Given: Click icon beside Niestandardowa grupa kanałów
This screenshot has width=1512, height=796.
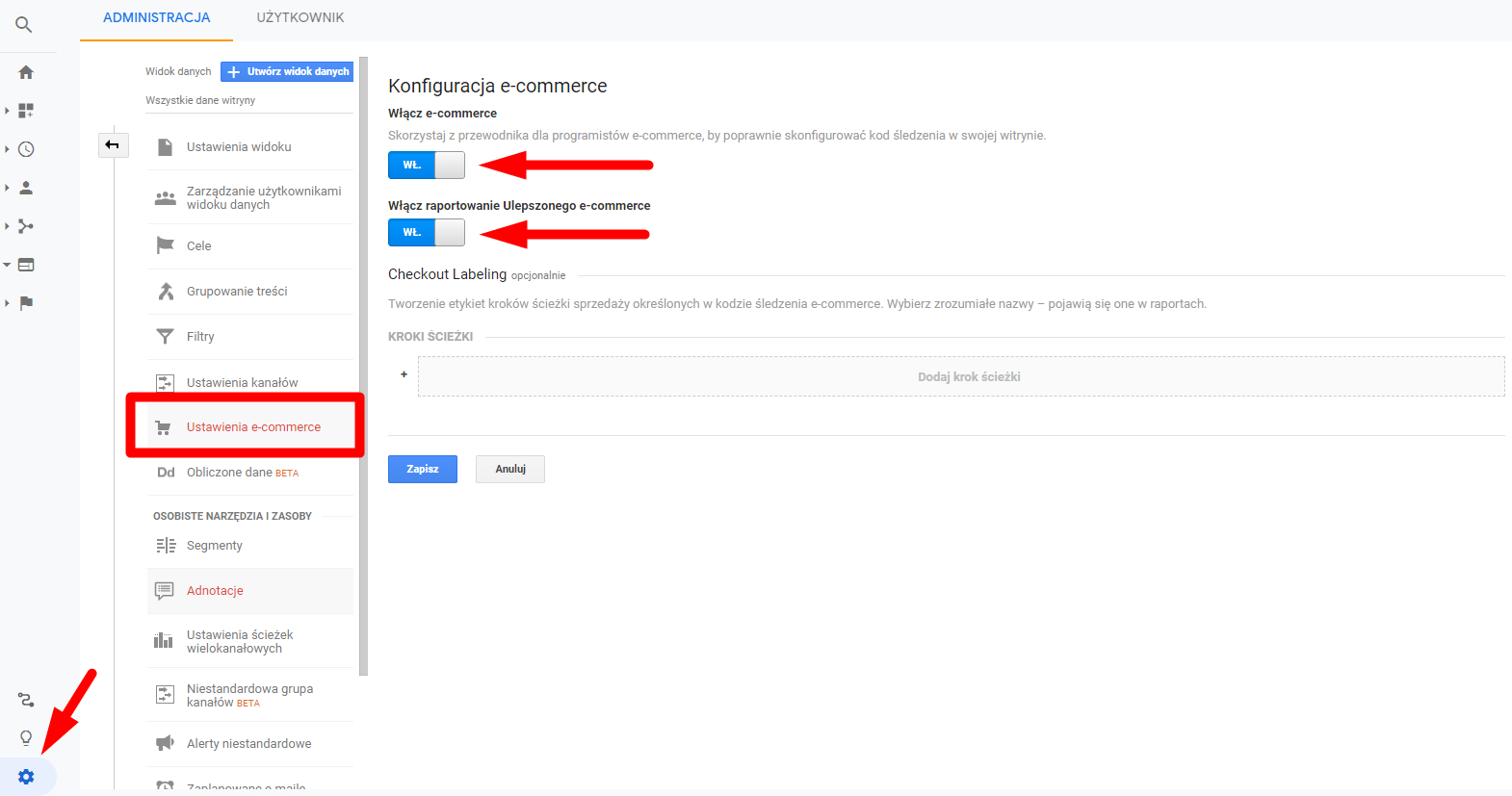Looking at the screenshot, I should (166, 694).
